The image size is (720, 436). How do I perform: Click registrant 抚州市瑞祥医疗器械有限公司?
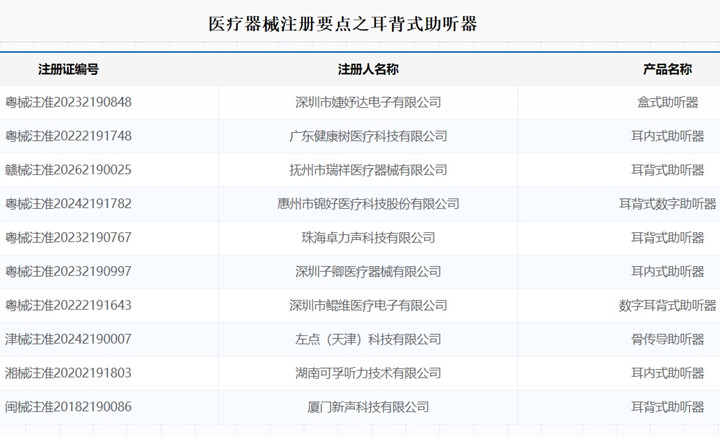coord(368,170)
